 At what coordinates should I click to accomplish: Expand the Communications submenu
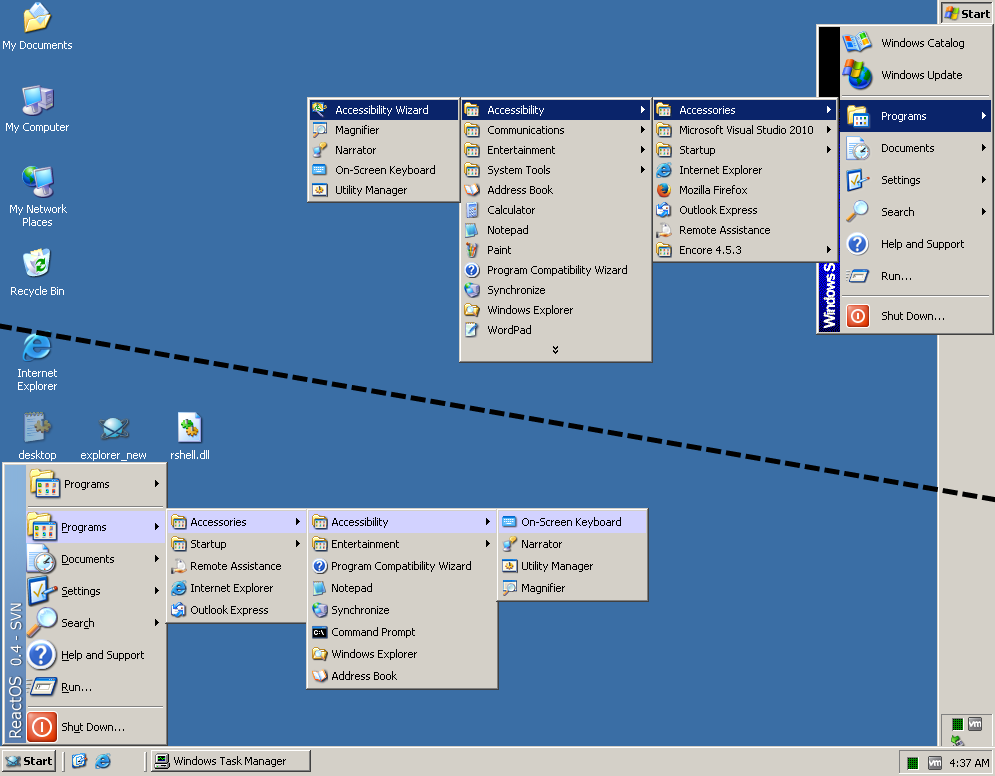coord(555,130)
